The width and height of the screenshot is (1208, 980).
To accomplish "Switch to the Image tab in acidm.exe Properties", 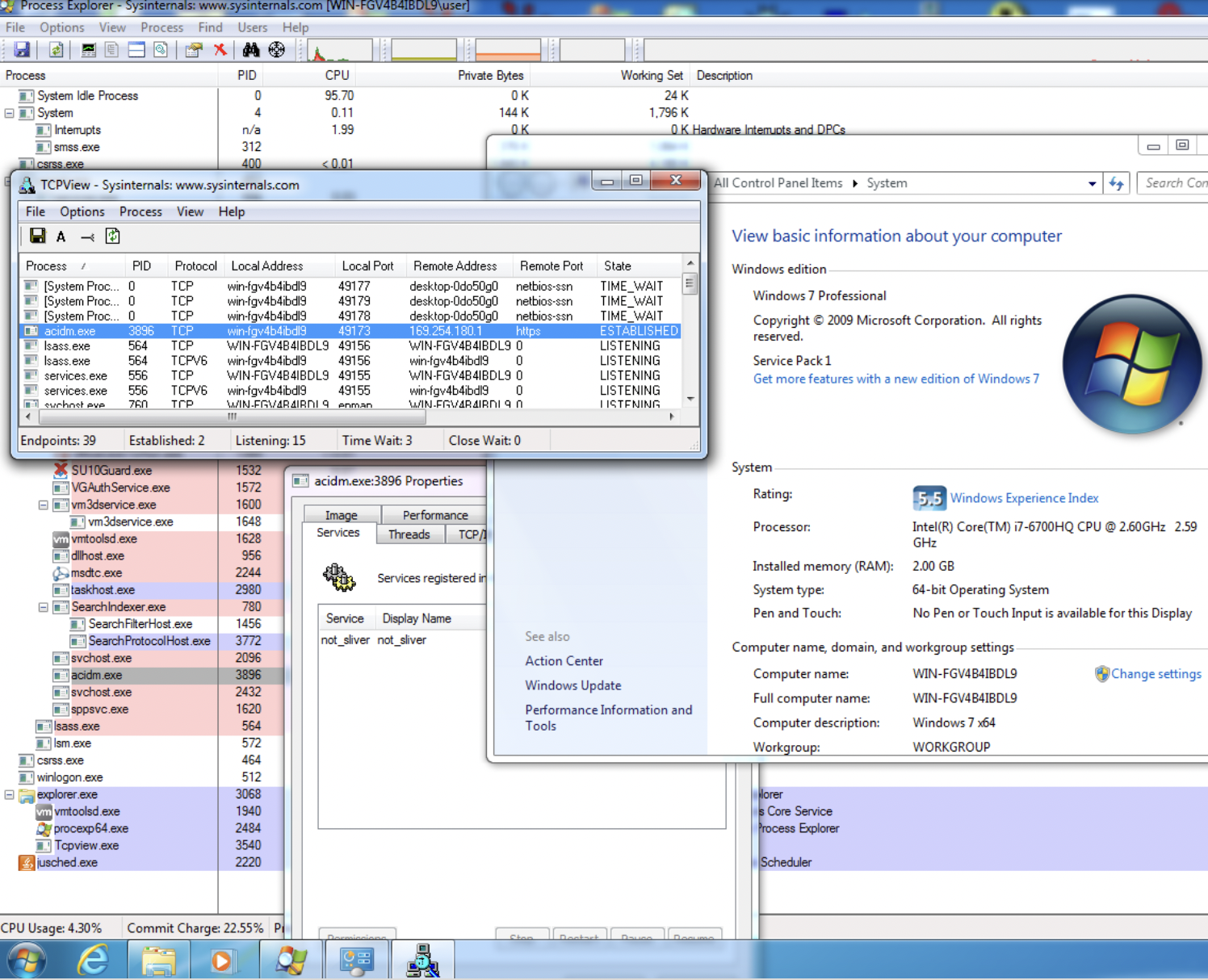I will point(342,515).
